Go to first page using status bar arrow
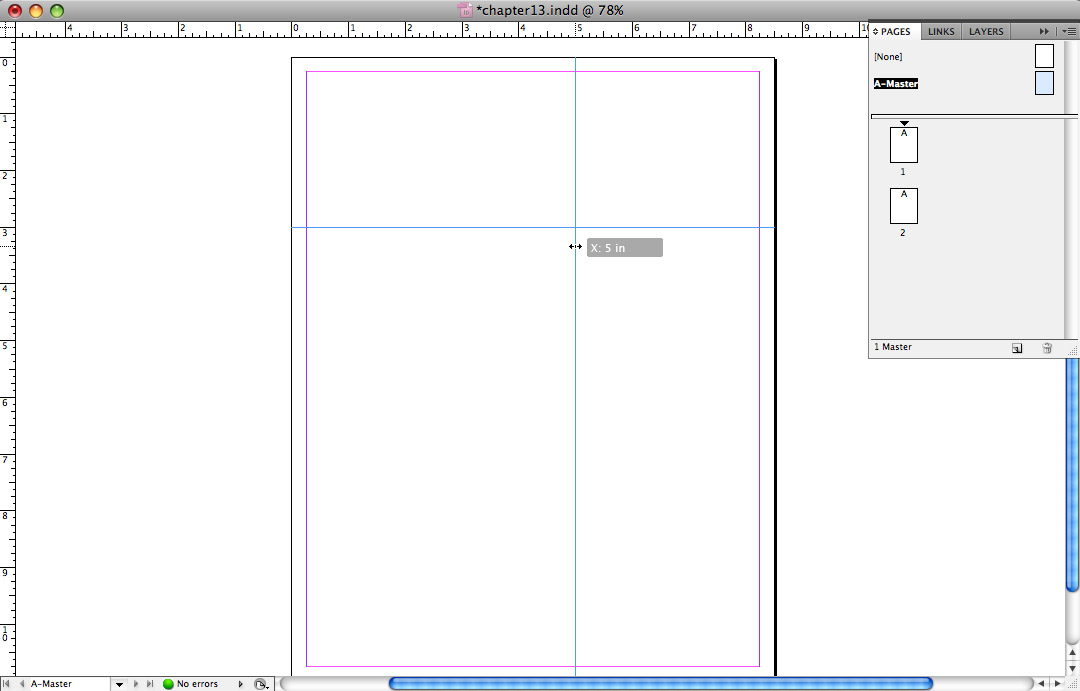Screen dimensions: 1080x691 pos(7,684)
